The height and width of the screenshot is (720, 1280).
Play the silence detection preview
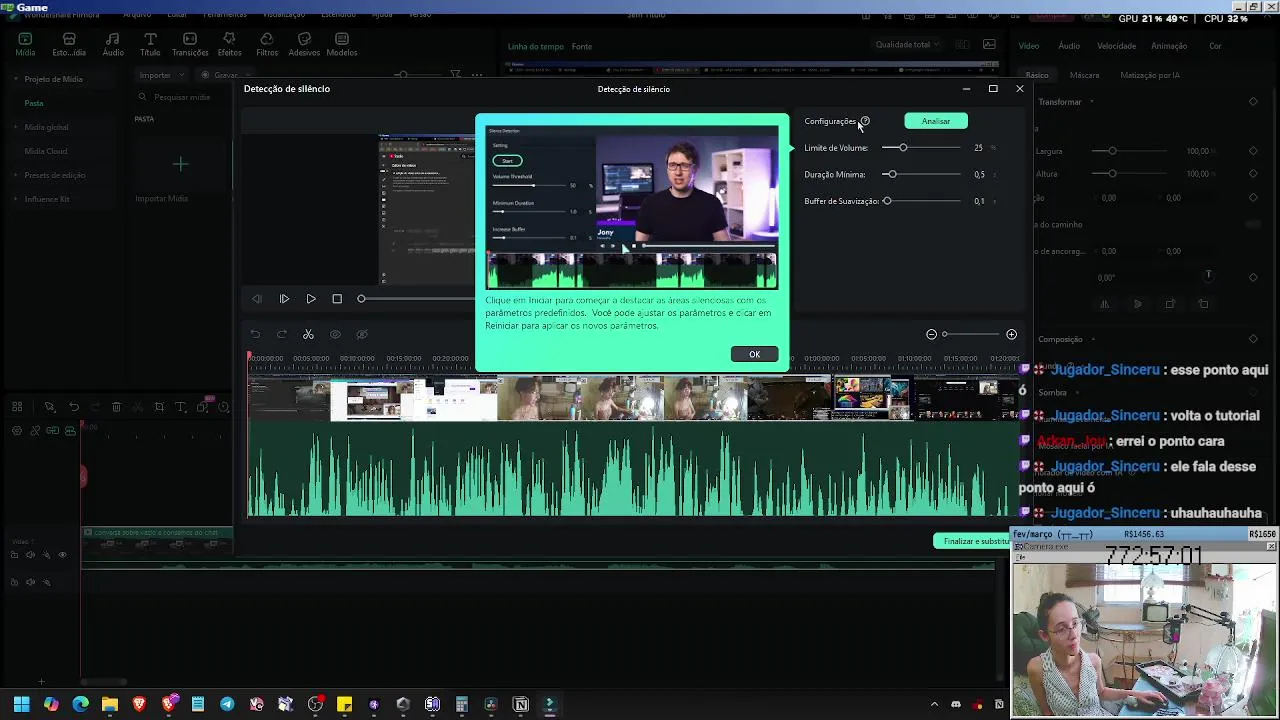click(x=311, y=299)
